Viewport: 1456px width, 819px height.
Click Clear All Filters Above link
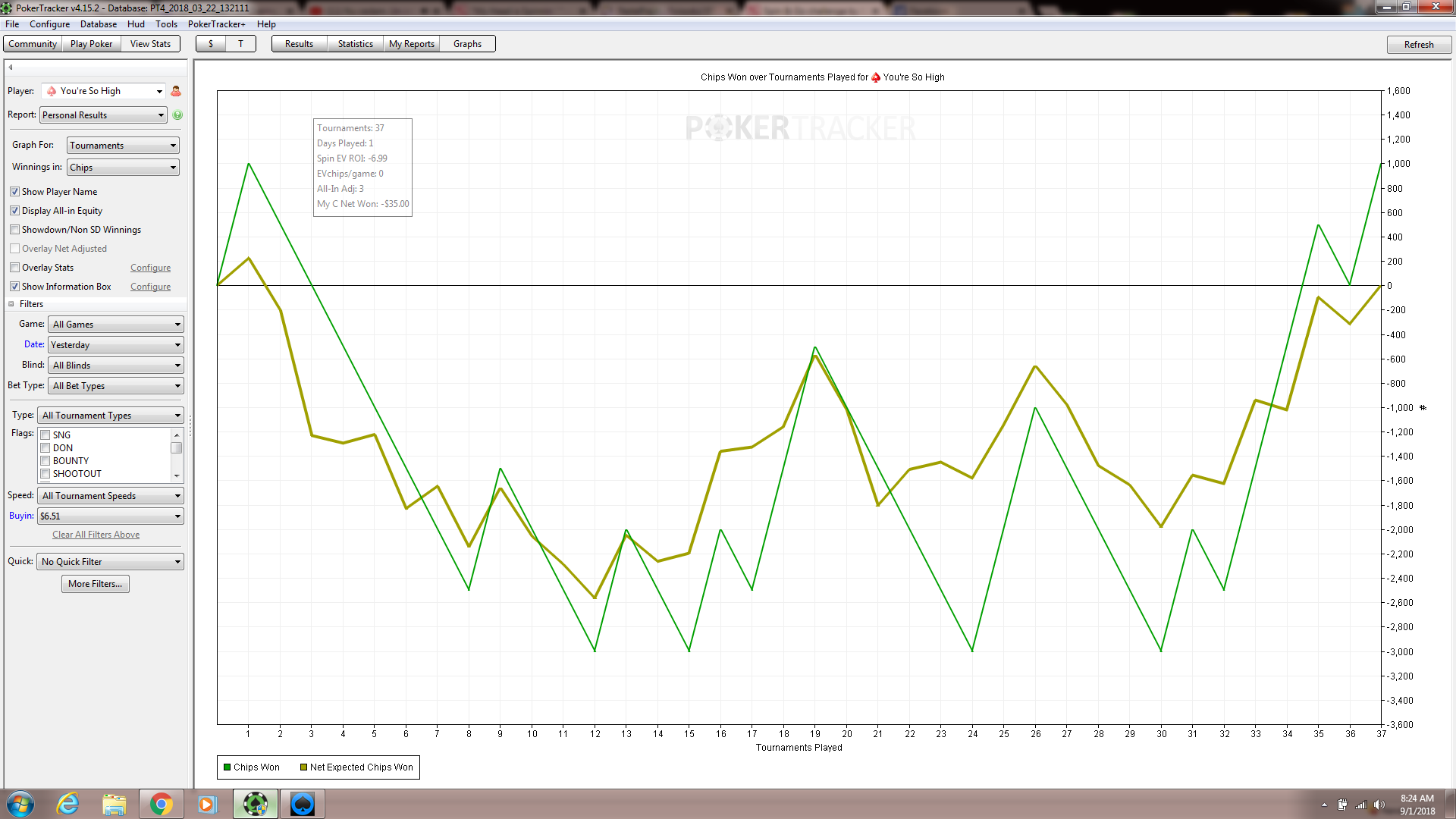(x=96, y=535)
